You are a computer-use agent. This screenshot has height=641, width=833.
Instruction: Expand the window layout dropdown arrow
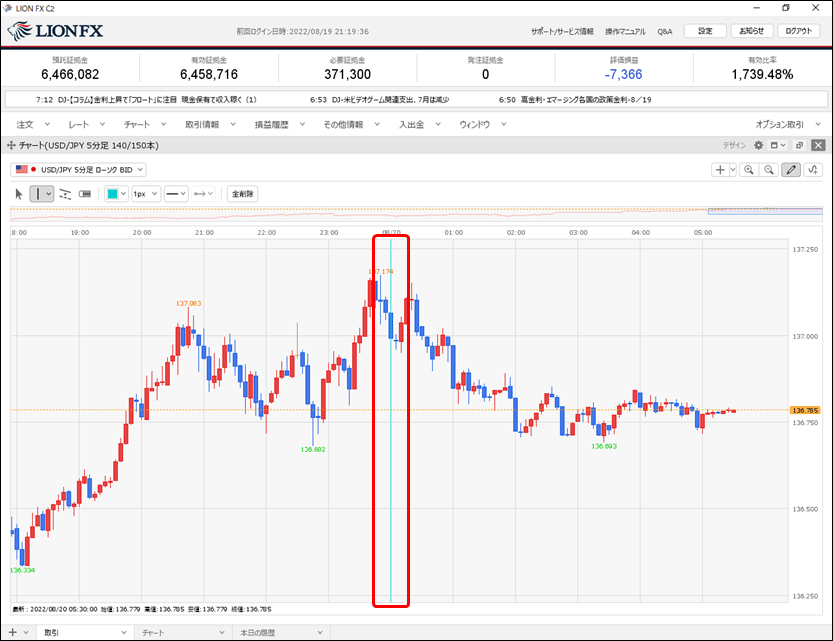click(x=783, y=145)
